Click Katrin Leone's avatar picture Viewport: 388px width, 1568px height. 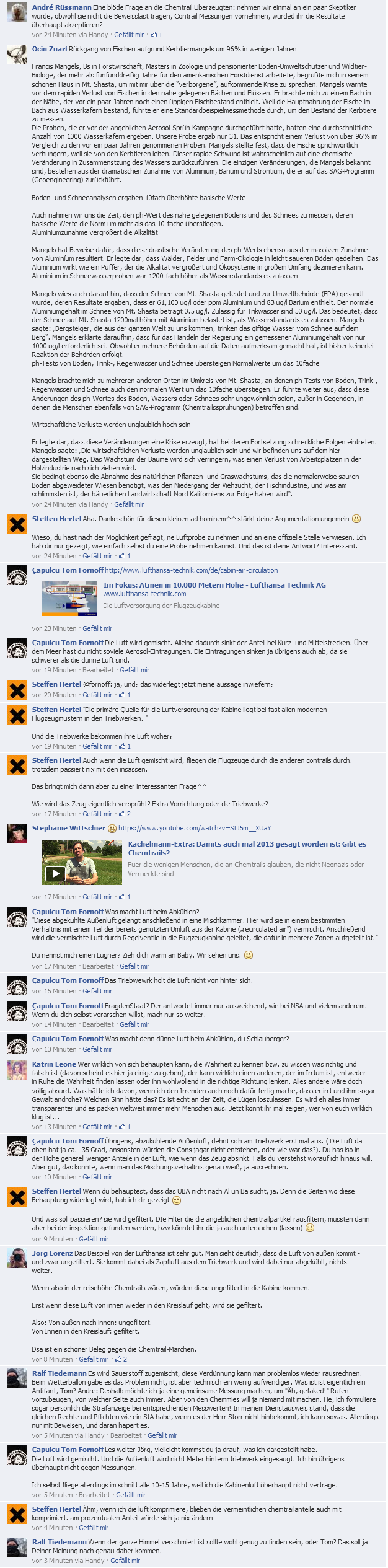(x=17, y=1070)
